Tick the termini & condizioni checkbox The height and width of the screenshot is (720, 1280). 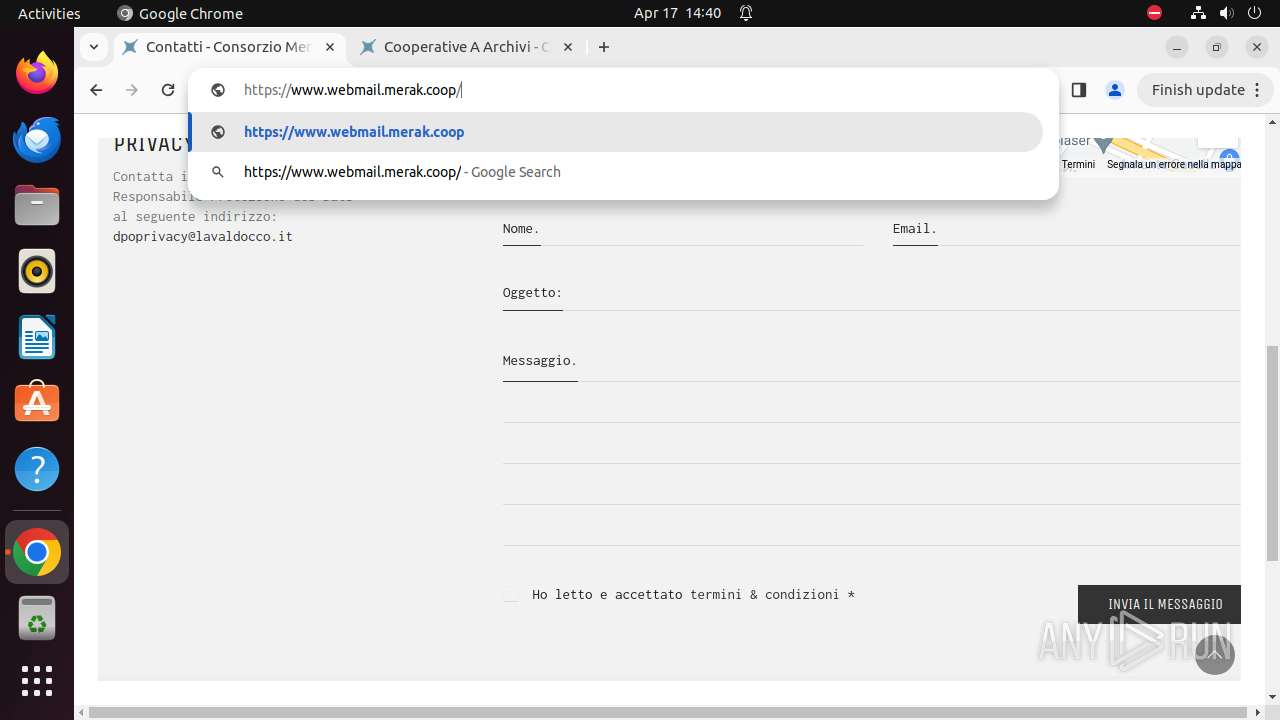(511, 595)
